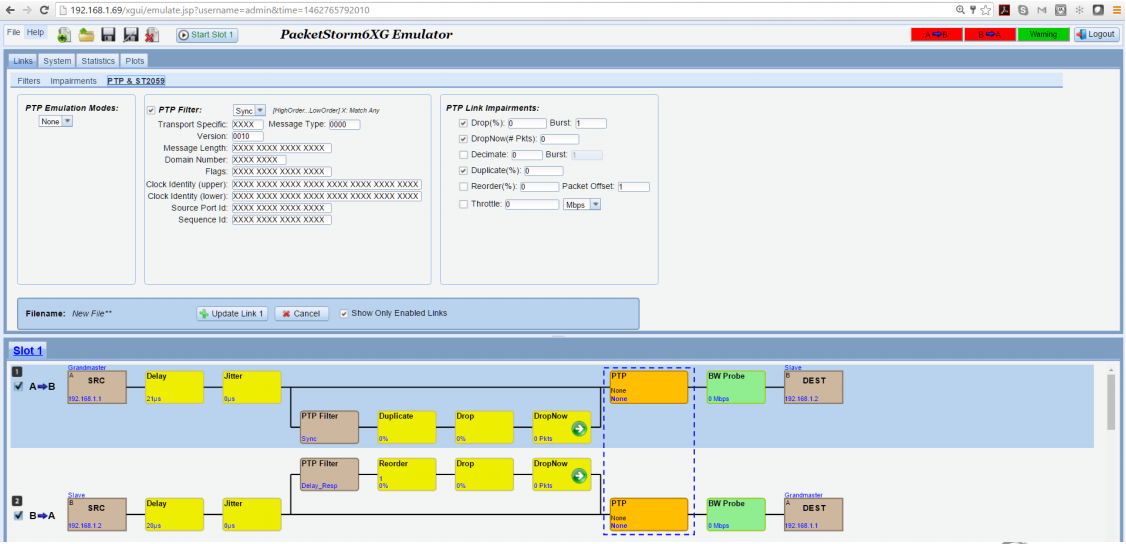Click the Delete file icon with red X
1126x544 pixels.
click(152, 35)
